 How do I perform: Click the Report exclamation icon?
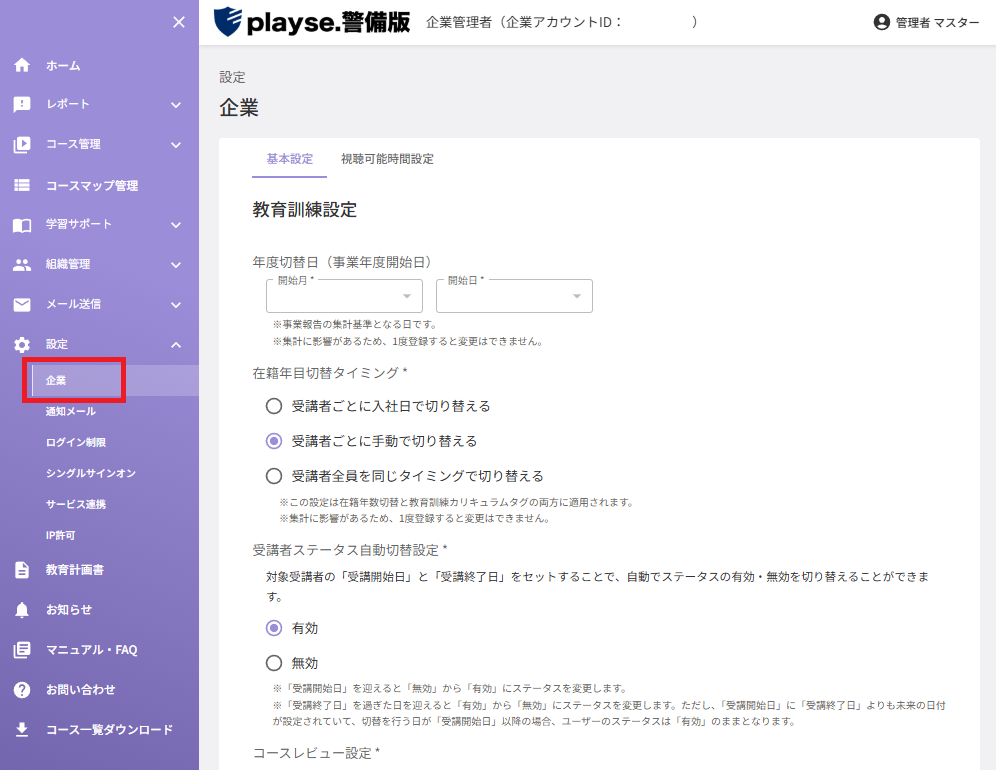pos(22,104)
